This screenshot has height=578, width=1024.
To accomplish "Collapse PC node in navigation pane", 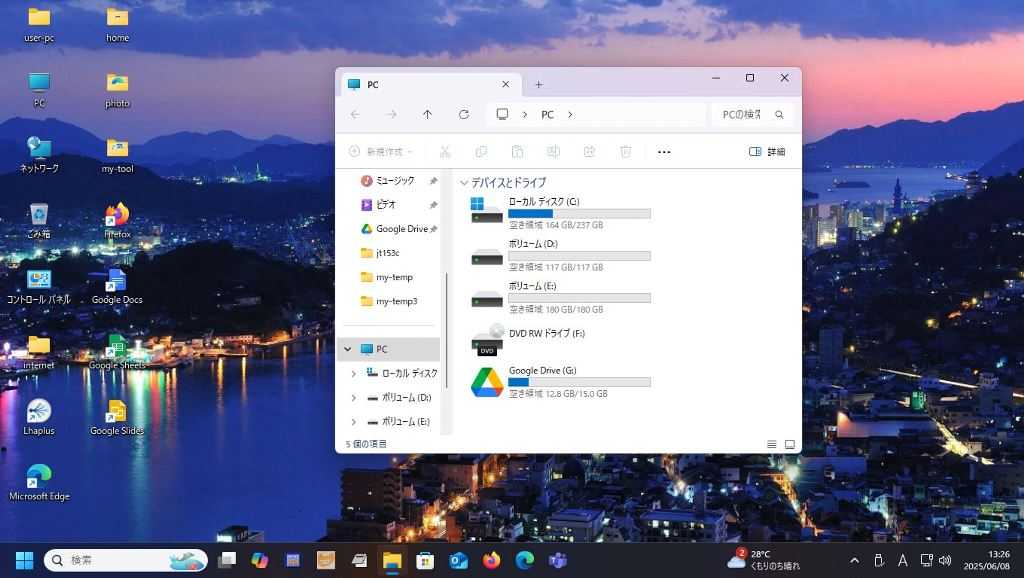I will [x=348, y=349].
